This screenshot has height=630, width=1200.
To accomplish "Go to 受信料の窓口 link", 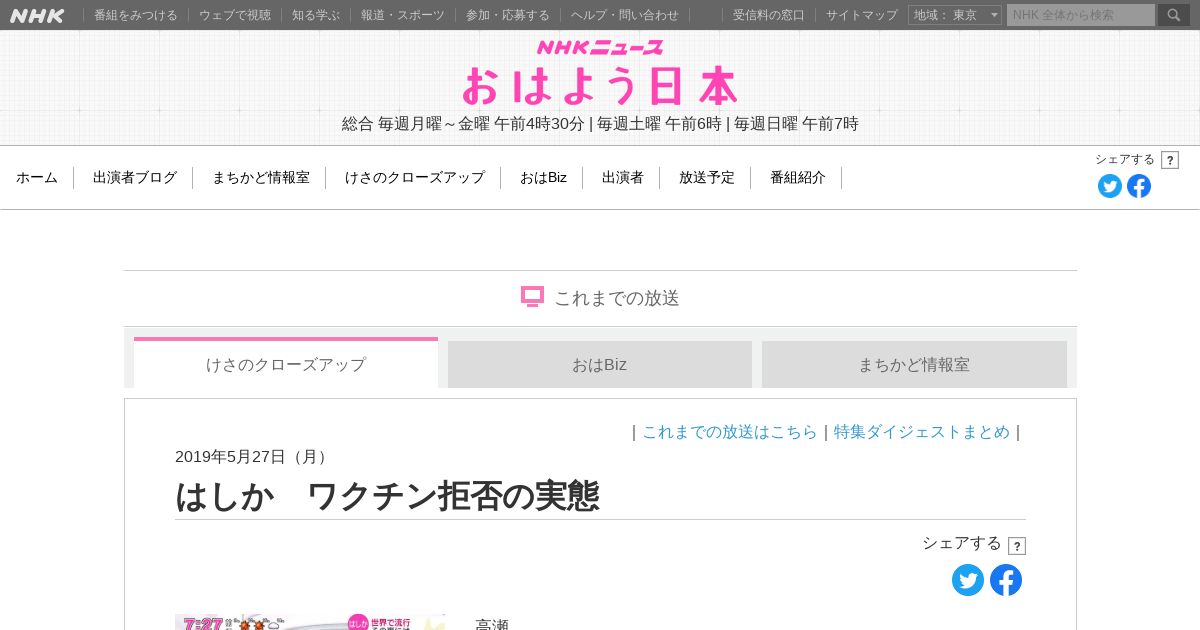I will (769, 15).
